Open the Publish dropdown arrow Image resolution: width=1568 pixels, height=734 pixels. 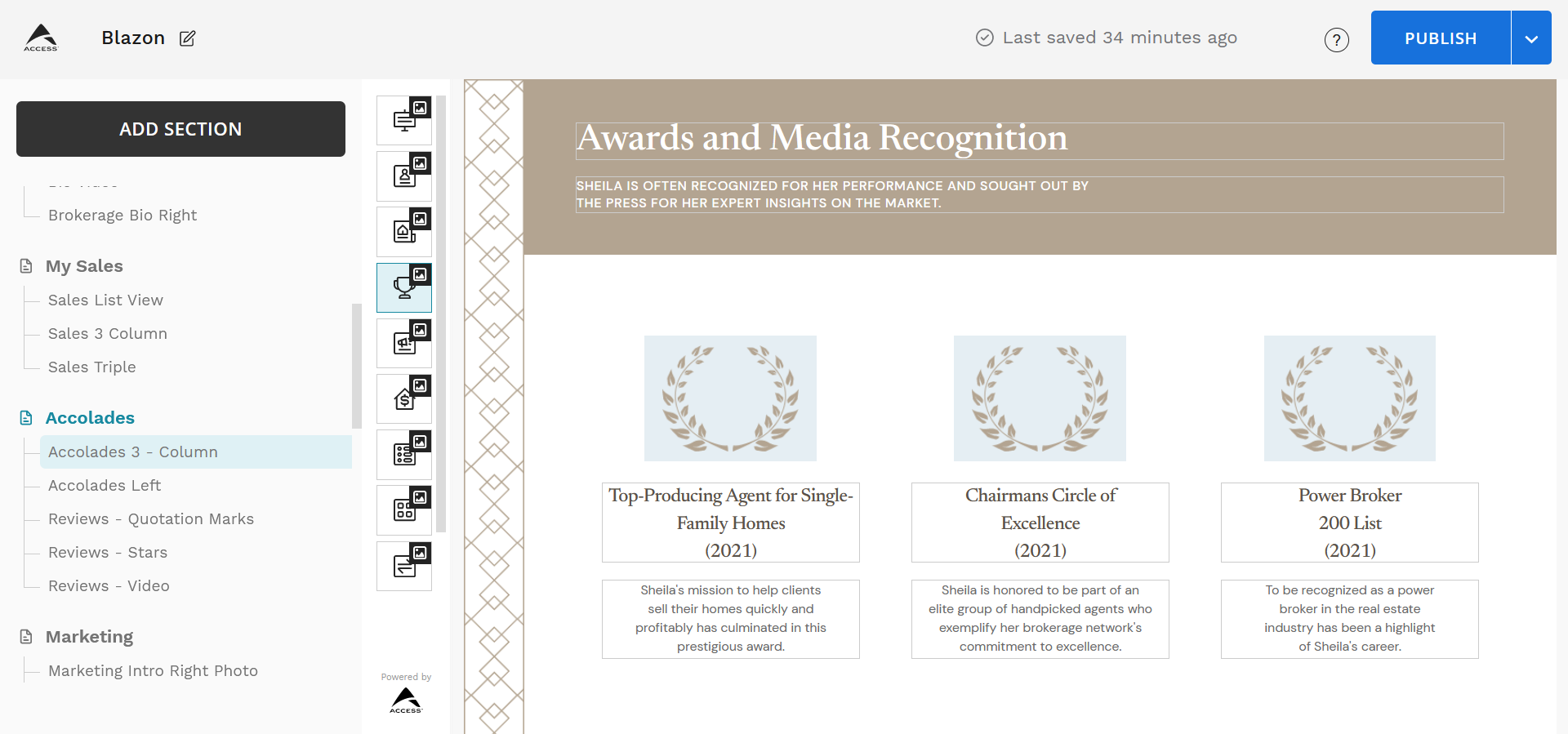[1531, 38]
